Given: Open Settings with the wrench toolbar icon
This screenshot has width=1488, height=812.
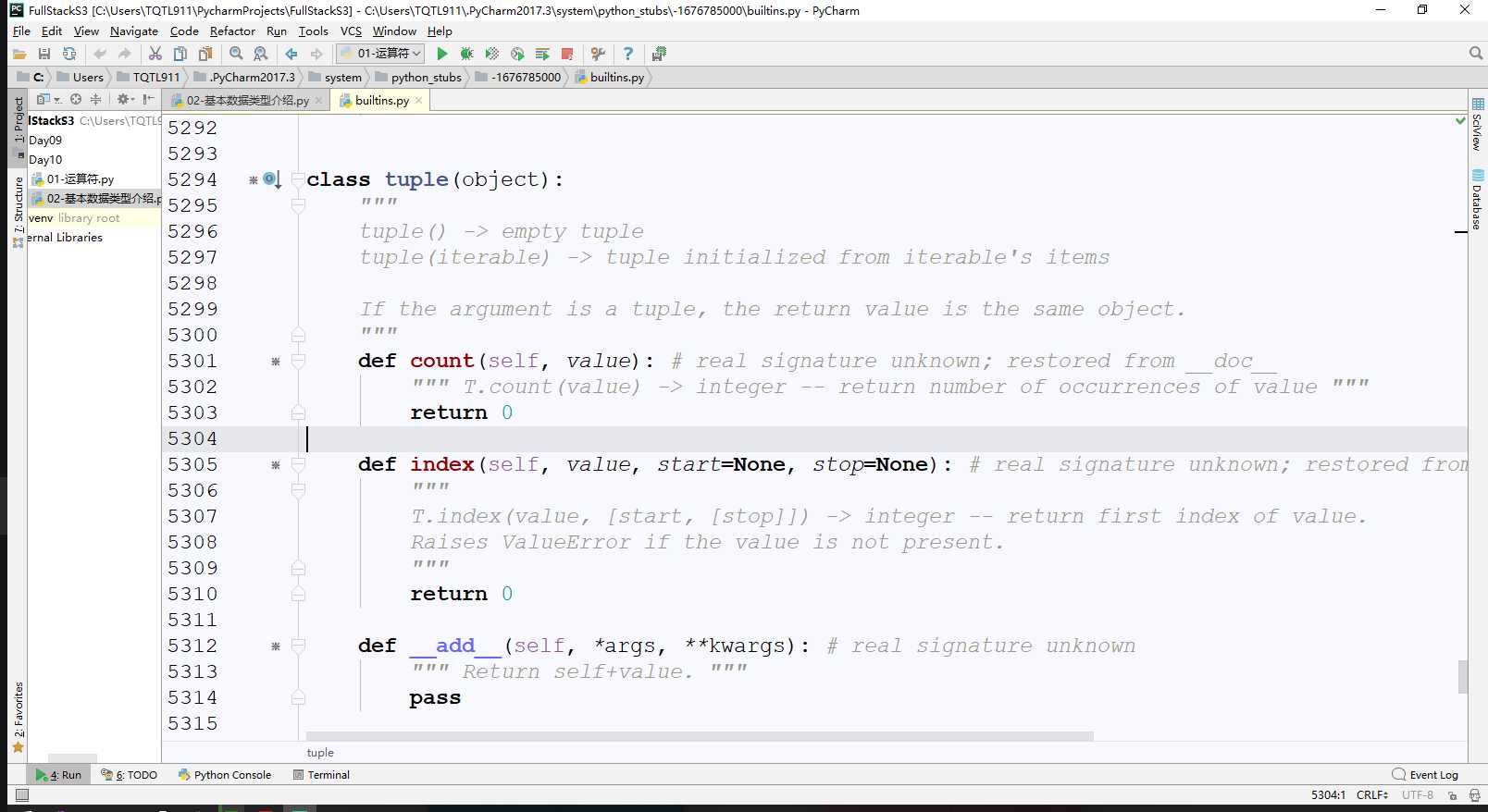Looking at the screenshot, I should (x=598, y=54).
